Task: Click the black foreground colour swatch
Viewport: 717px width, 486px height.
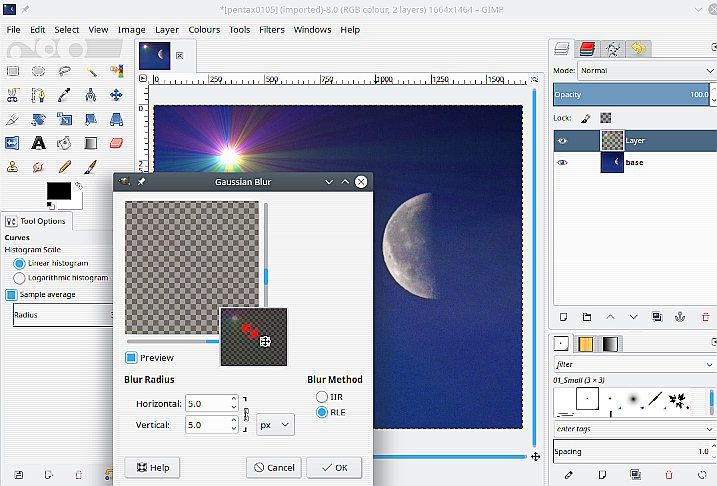Action: click(59, 191)
